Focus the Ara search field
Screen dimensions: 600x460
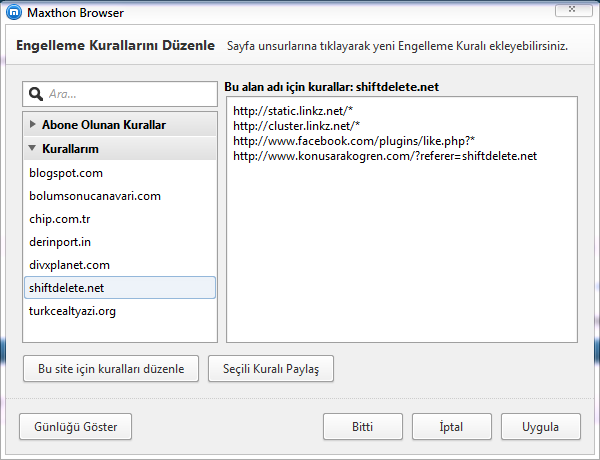point(120,94)
